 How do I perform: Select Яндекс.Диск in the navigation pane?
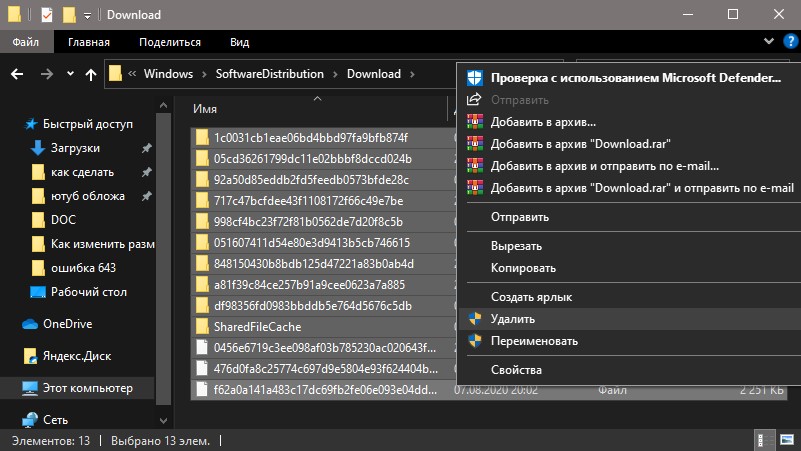(x=67, y=356)
